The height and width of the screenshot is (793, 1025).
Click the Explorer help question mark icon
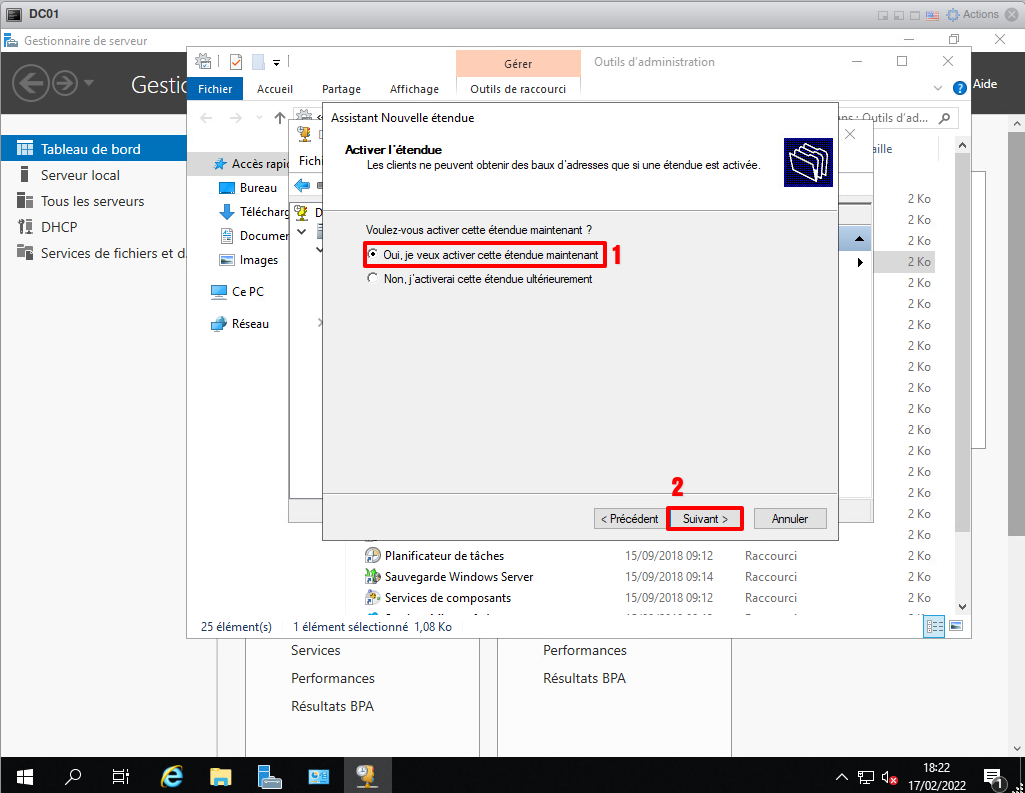960,87
